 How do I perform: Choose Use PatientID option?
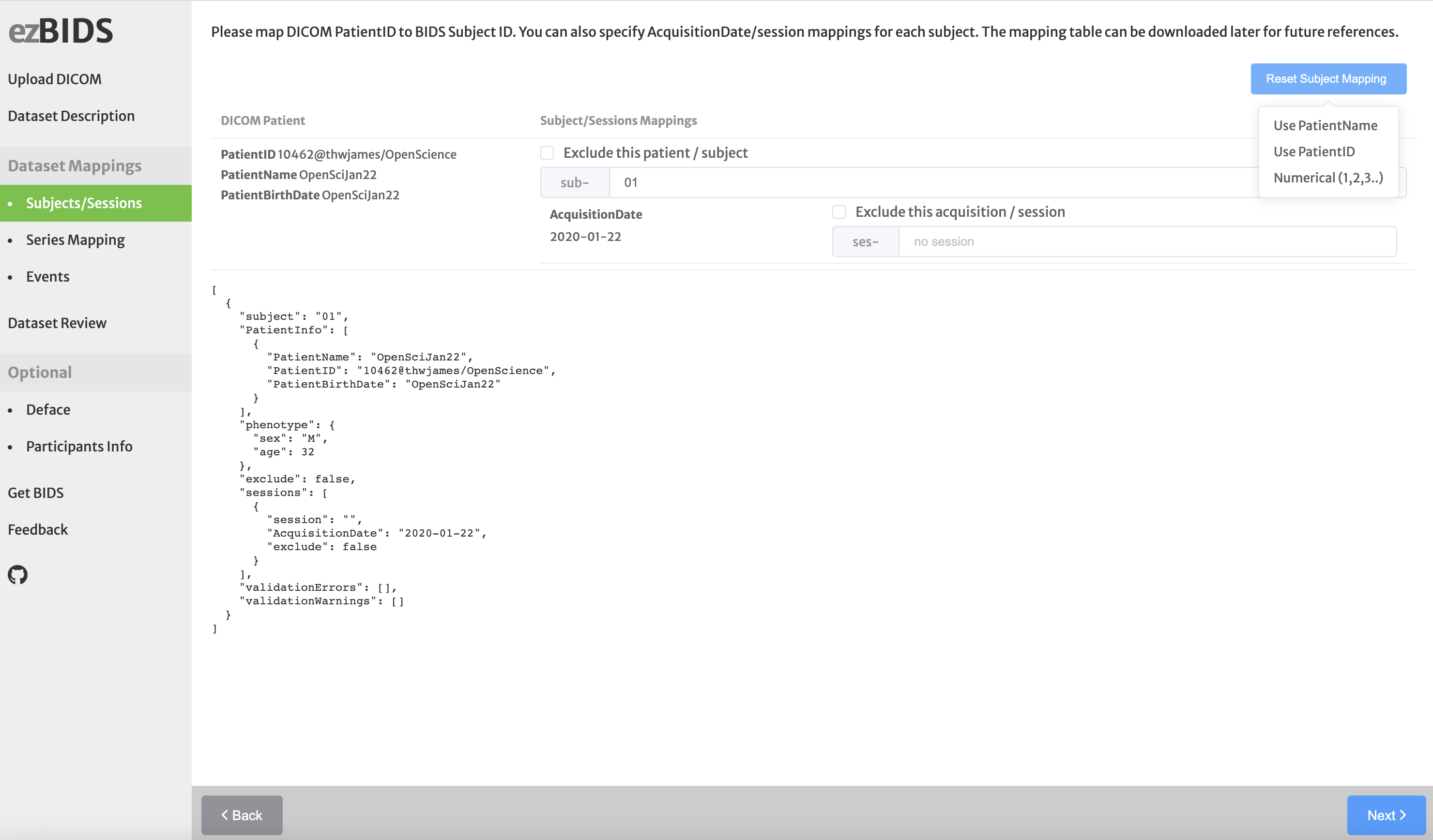pos(1313,152)
